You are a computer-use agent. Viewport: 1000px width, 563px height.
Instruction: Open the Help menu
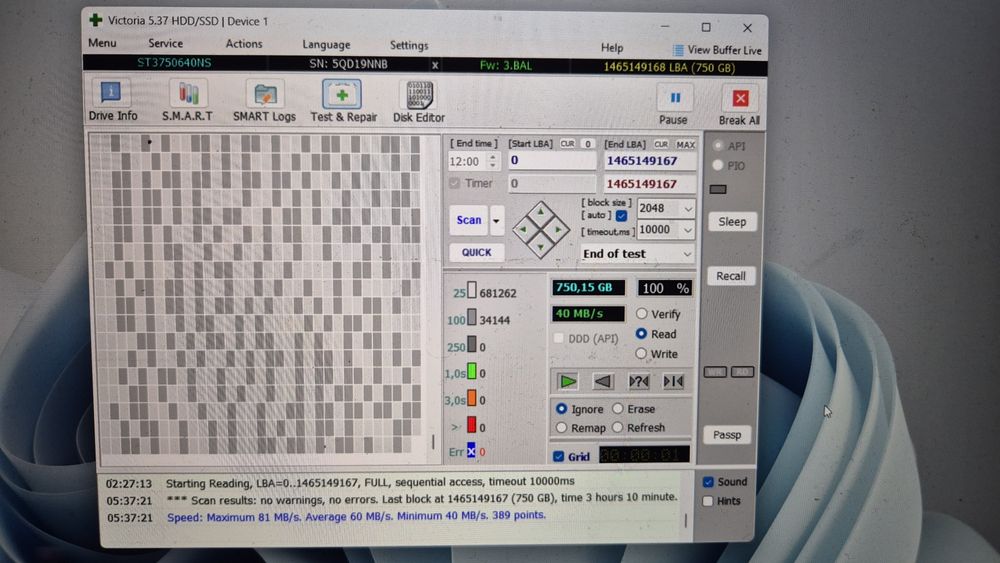pos(612,48)
